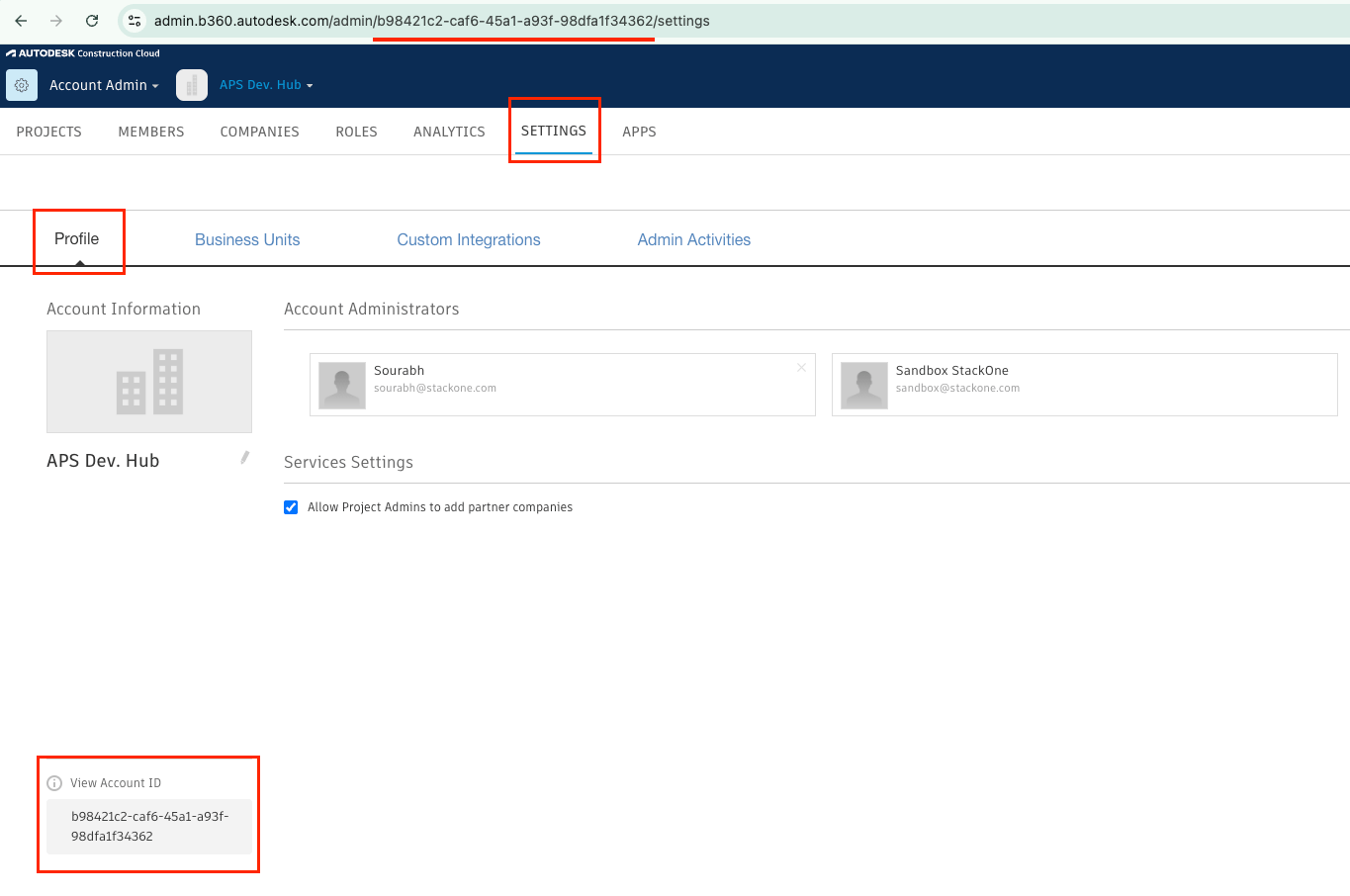Open the Apps tab
The width and height of the screenshot is (1350, 896).
pyautogui.click(x=639, y=132)
